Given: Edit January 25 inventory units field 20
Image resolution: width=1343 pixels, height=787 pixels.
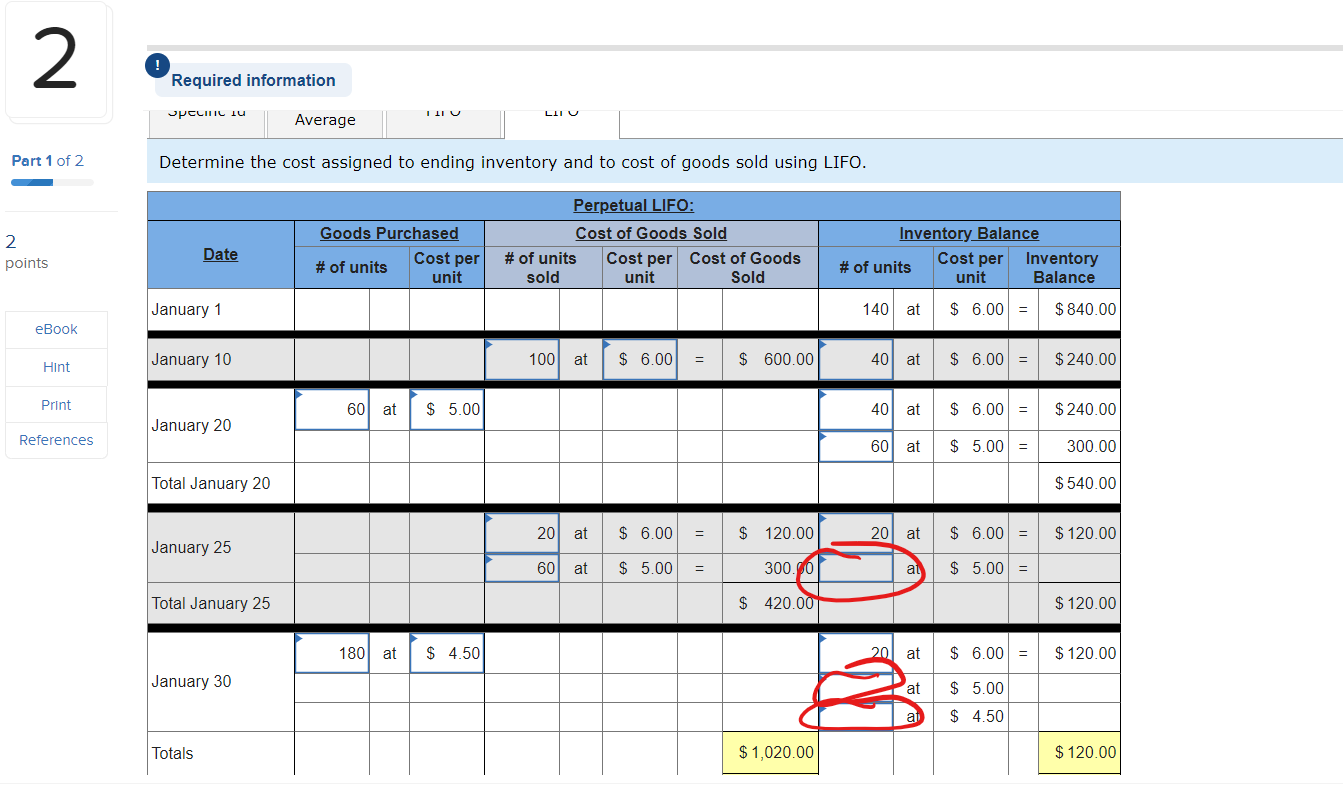Looking at the screenshot, I should (856, 533).
